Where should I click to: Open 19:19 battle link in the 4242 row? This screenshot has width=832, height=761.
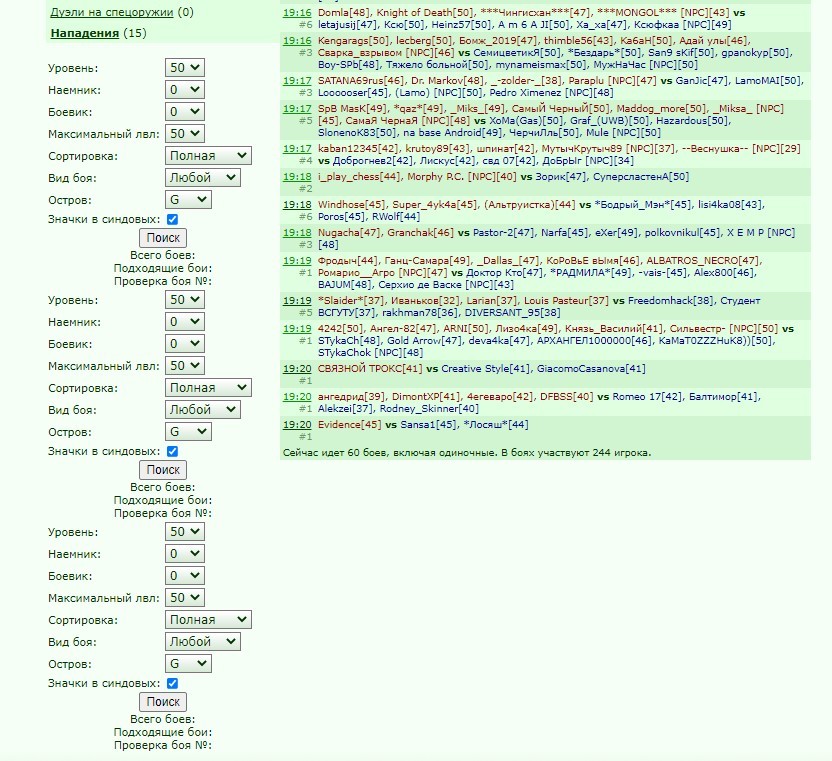297,328
